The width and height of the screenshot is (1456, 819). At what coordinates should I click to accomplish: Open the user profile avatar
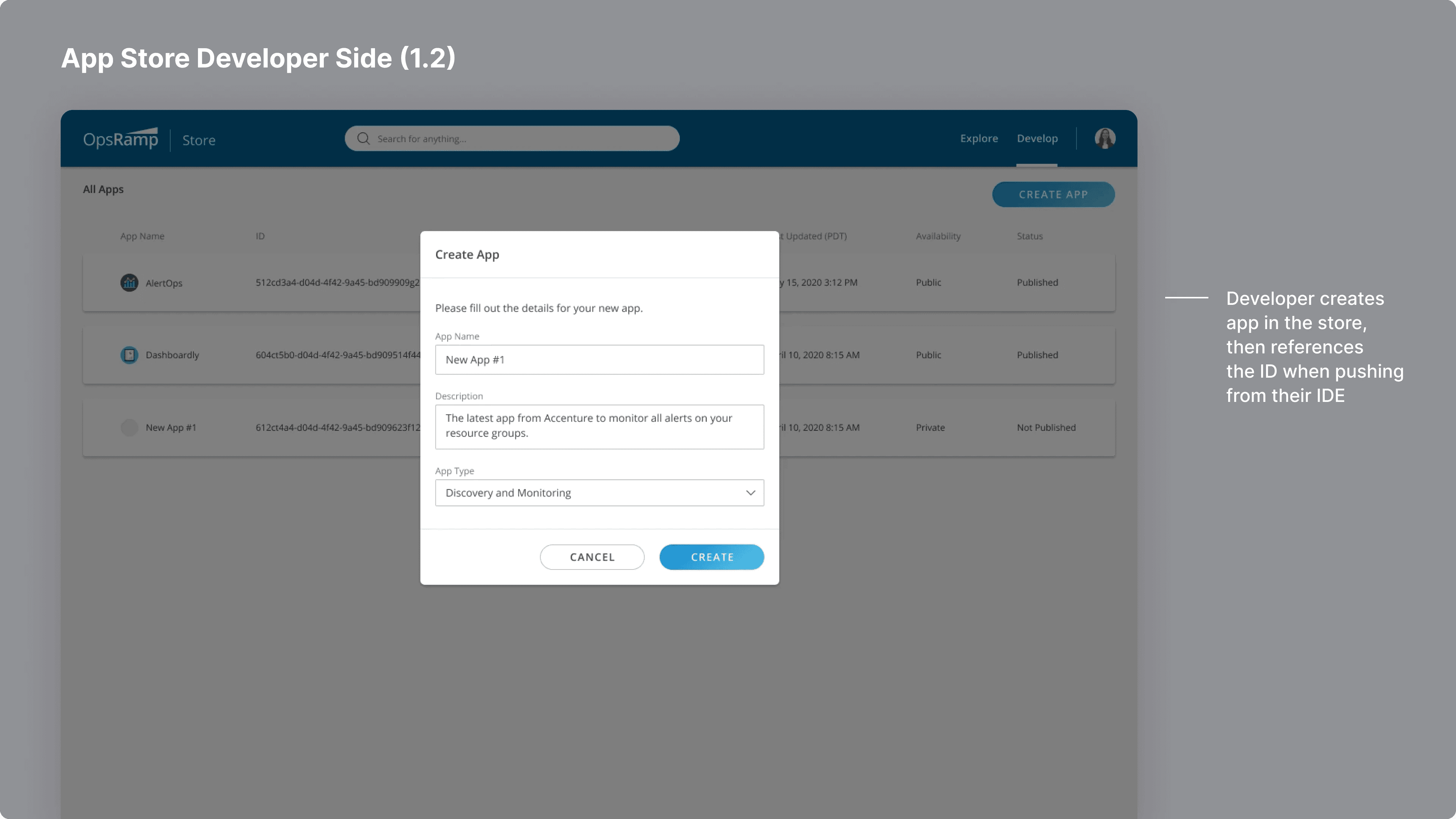(1105, 138)
